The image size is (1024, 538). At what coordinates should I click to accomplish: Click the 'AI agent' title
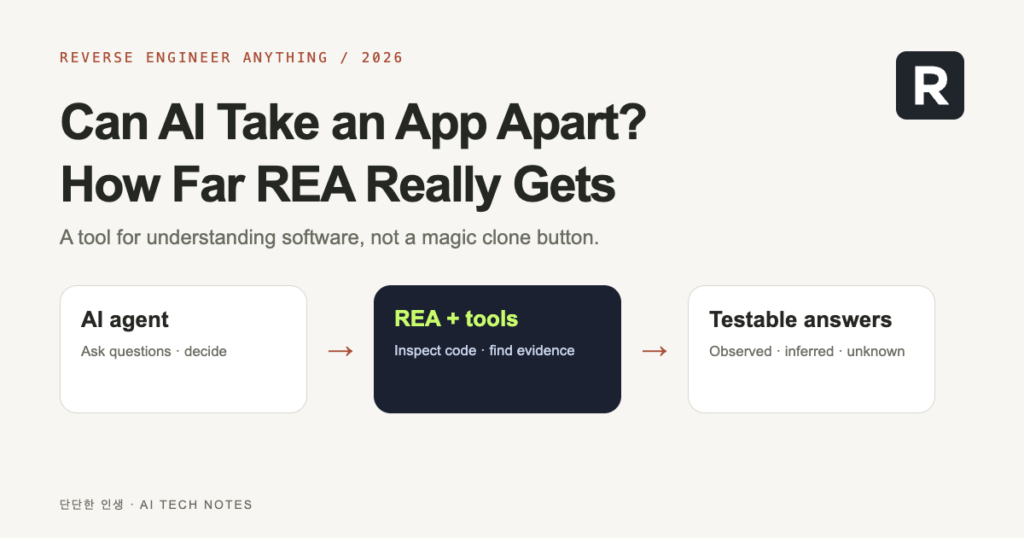click(x=125, y=320)
